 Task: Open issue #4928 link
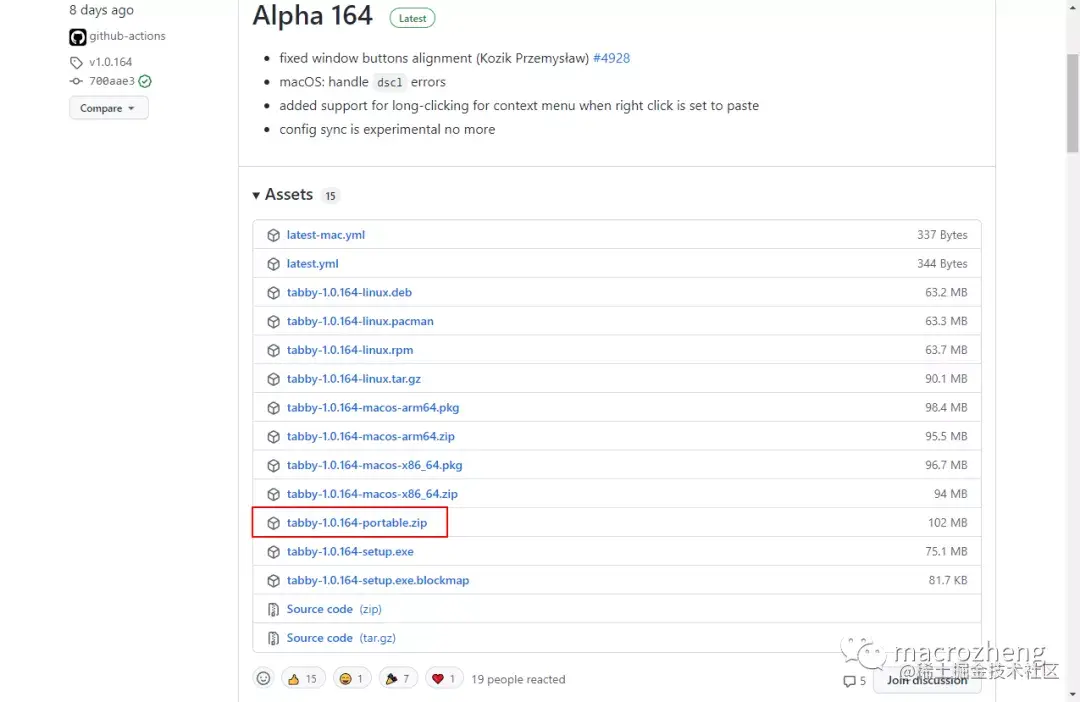coord(611,58)
